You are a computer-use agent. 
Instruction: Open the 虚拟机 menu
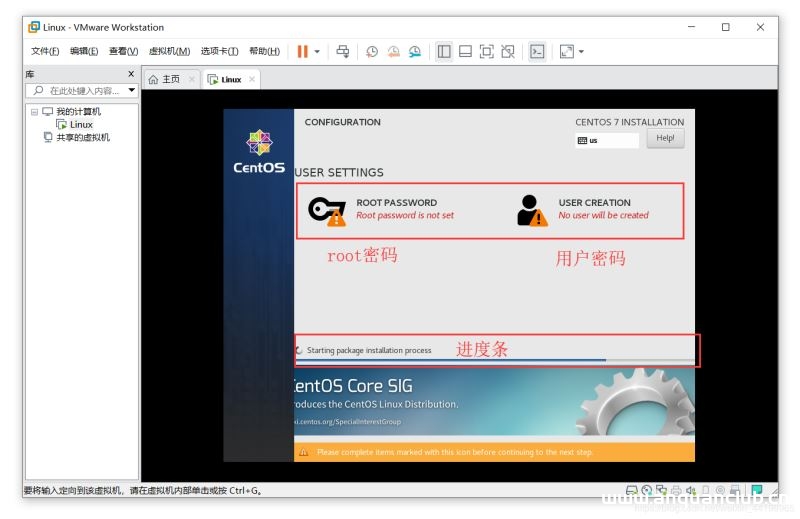tap(169, 51)
